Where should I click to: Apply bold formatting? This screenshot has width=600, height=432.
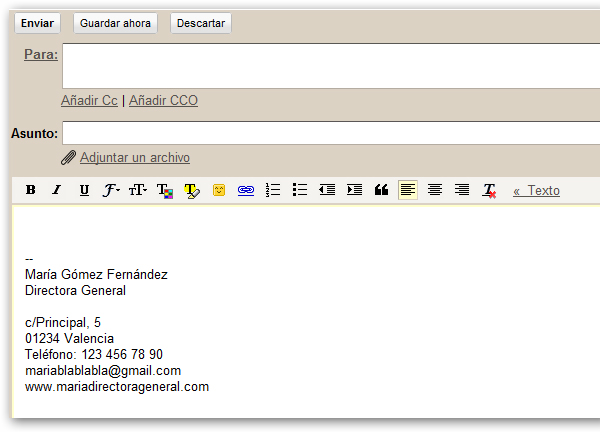coord(31,190)
